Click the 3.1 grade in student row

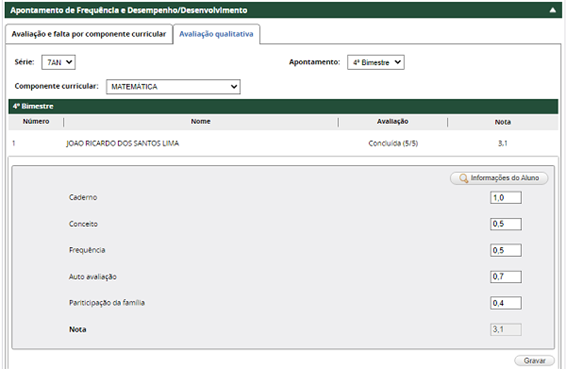(x=502, y=143)
